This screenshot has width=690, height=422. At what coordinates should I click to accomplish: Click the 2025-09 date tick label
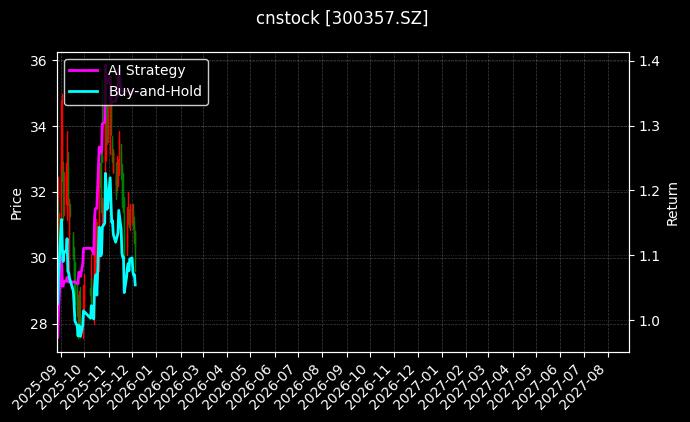pyautogui.click(x=35, y=387)
